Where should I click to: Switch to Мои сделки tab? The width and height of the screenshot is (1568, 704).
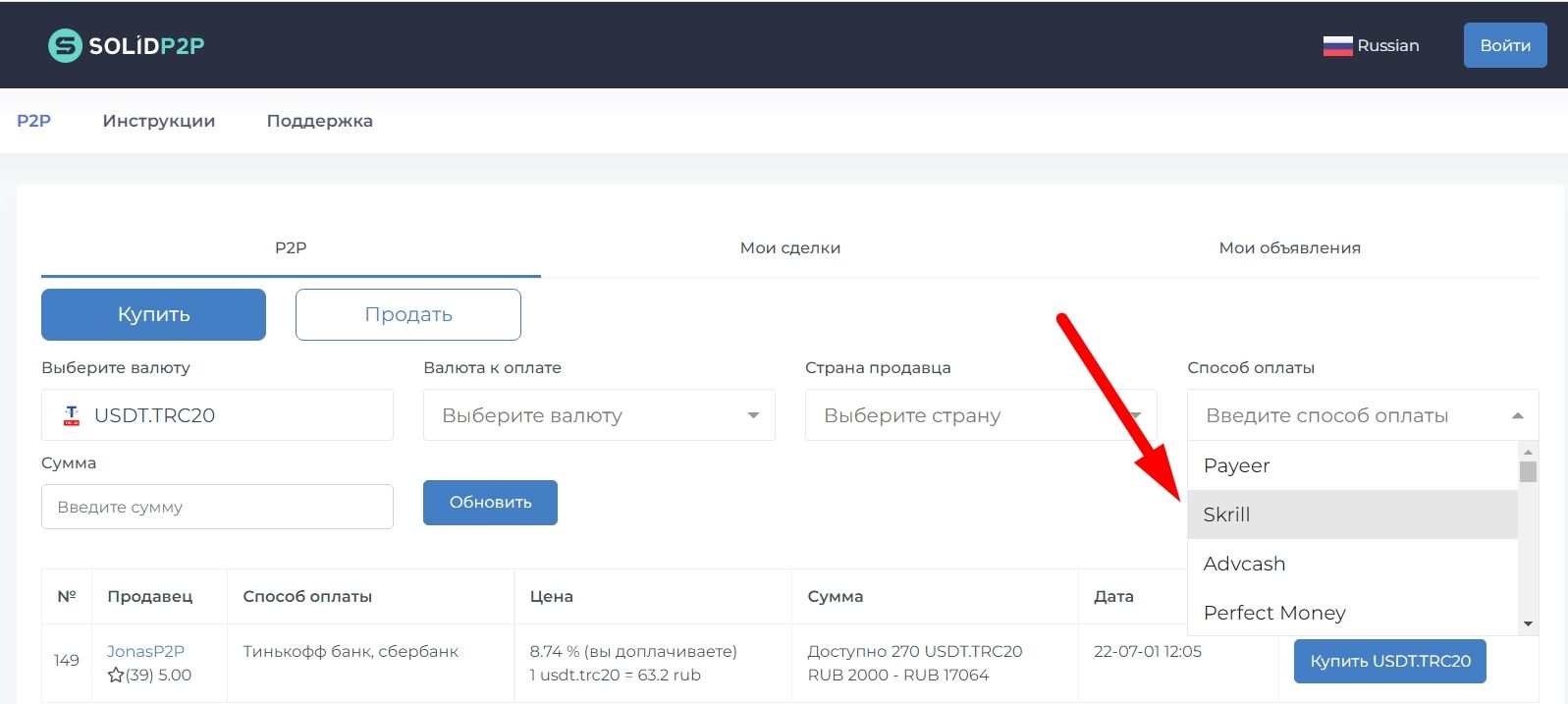[x=790, y=247]
